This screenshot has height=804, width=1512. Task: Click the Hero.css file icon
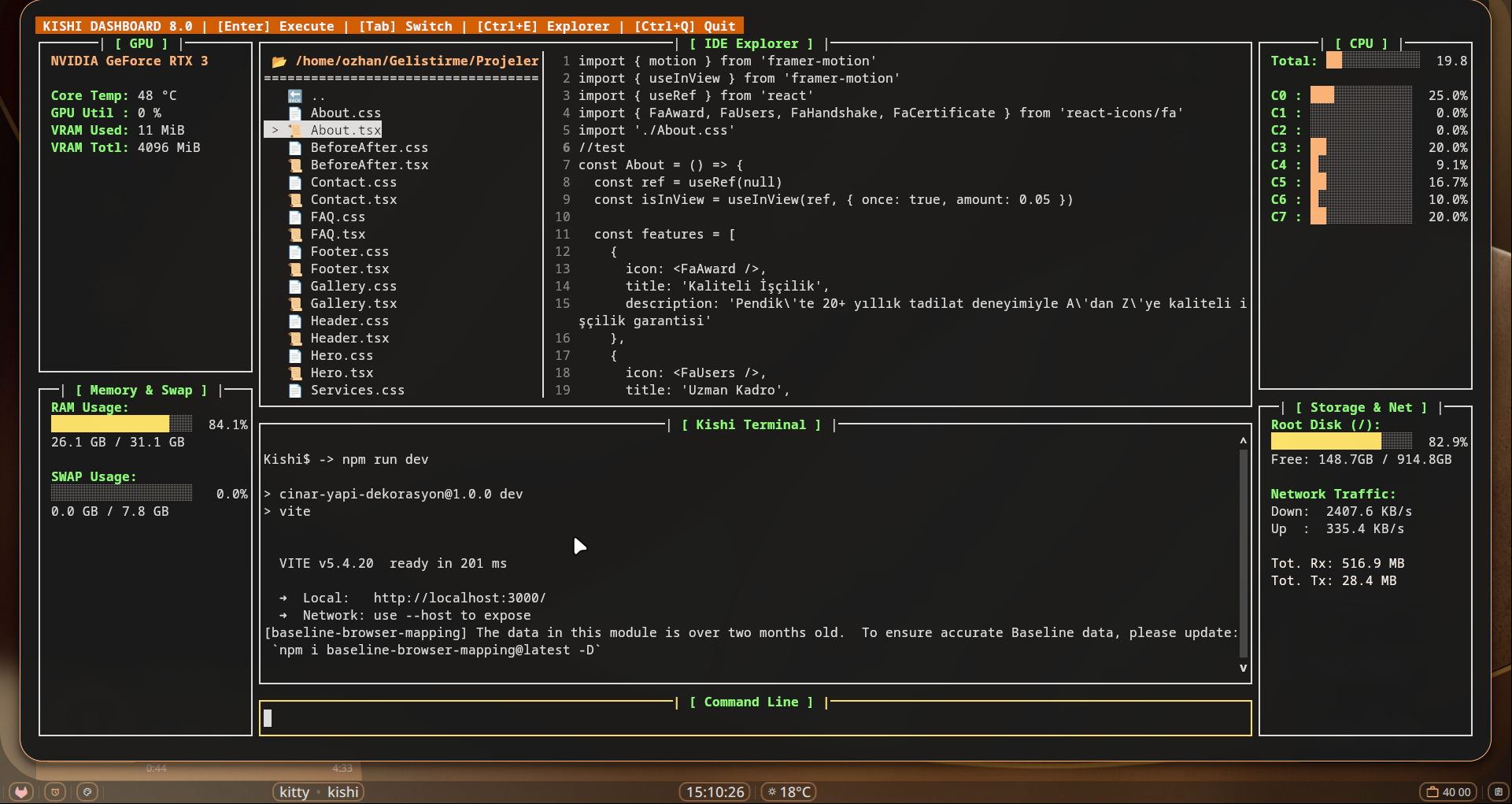pos(295,356)
